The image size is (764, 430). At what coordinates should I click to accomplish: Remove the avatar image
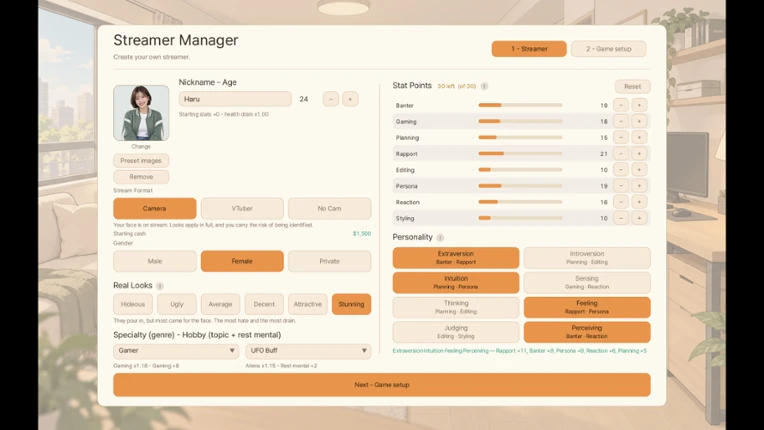coord(141,177)
